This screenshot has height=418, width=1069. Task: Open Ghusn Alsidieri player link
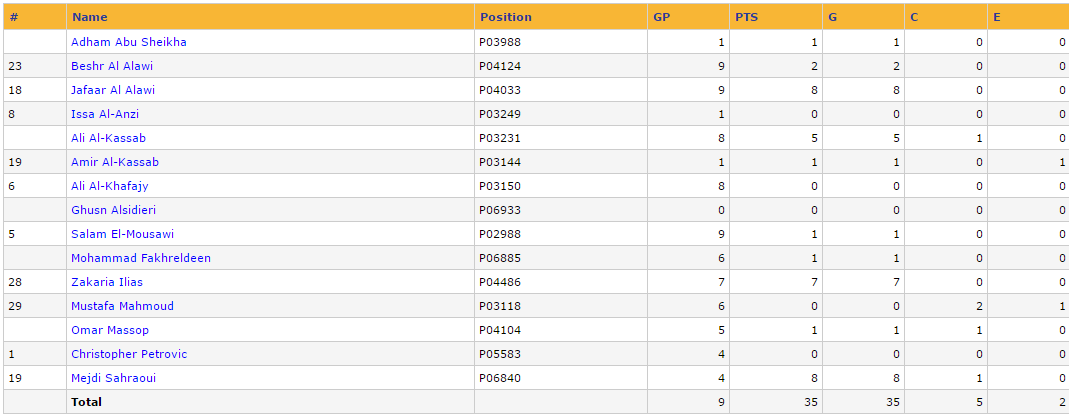pyautogui.click(x=113, y=210)
